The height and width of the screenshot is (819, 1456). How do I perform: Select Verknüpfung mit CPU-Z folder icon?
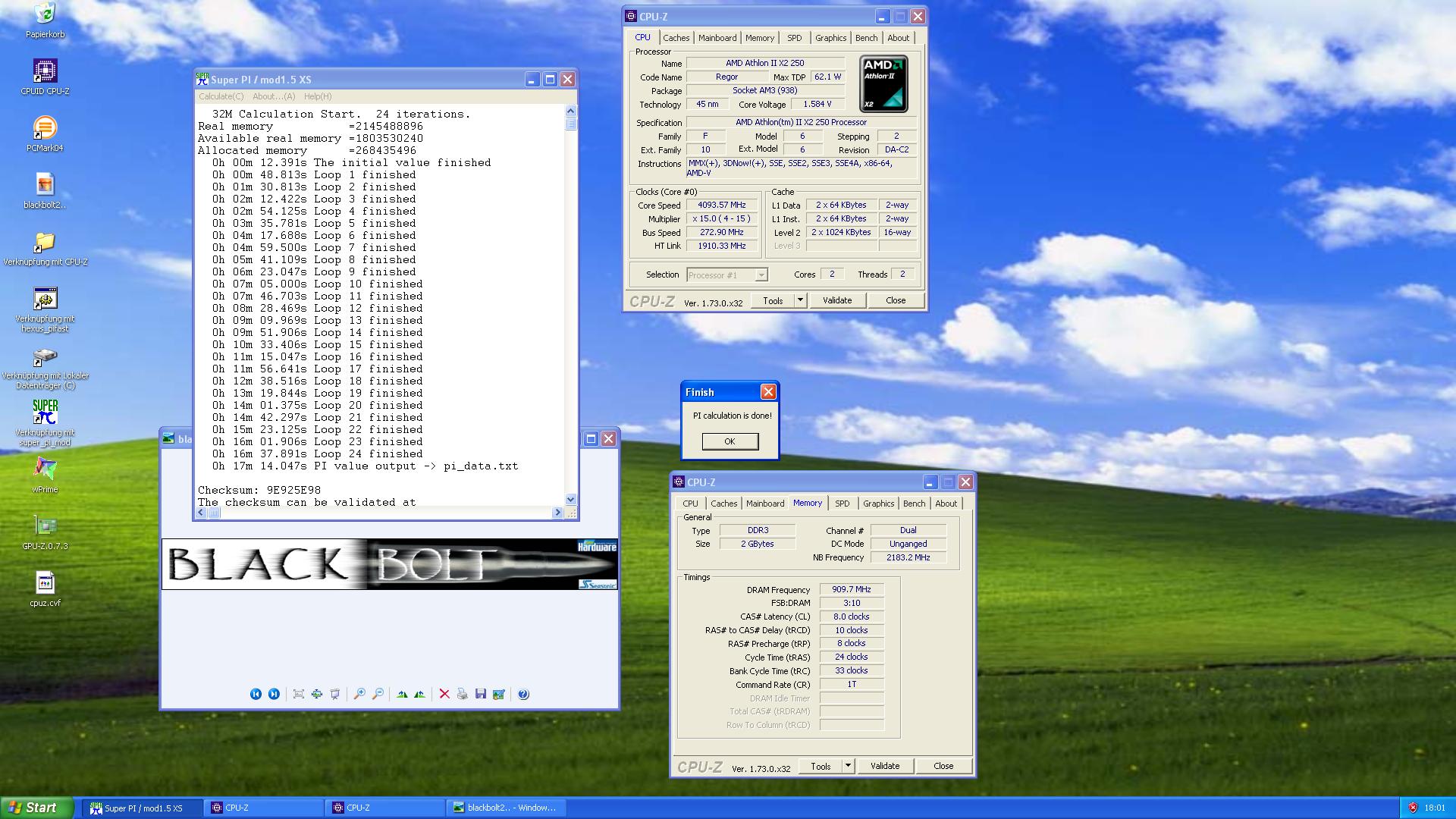45,249
